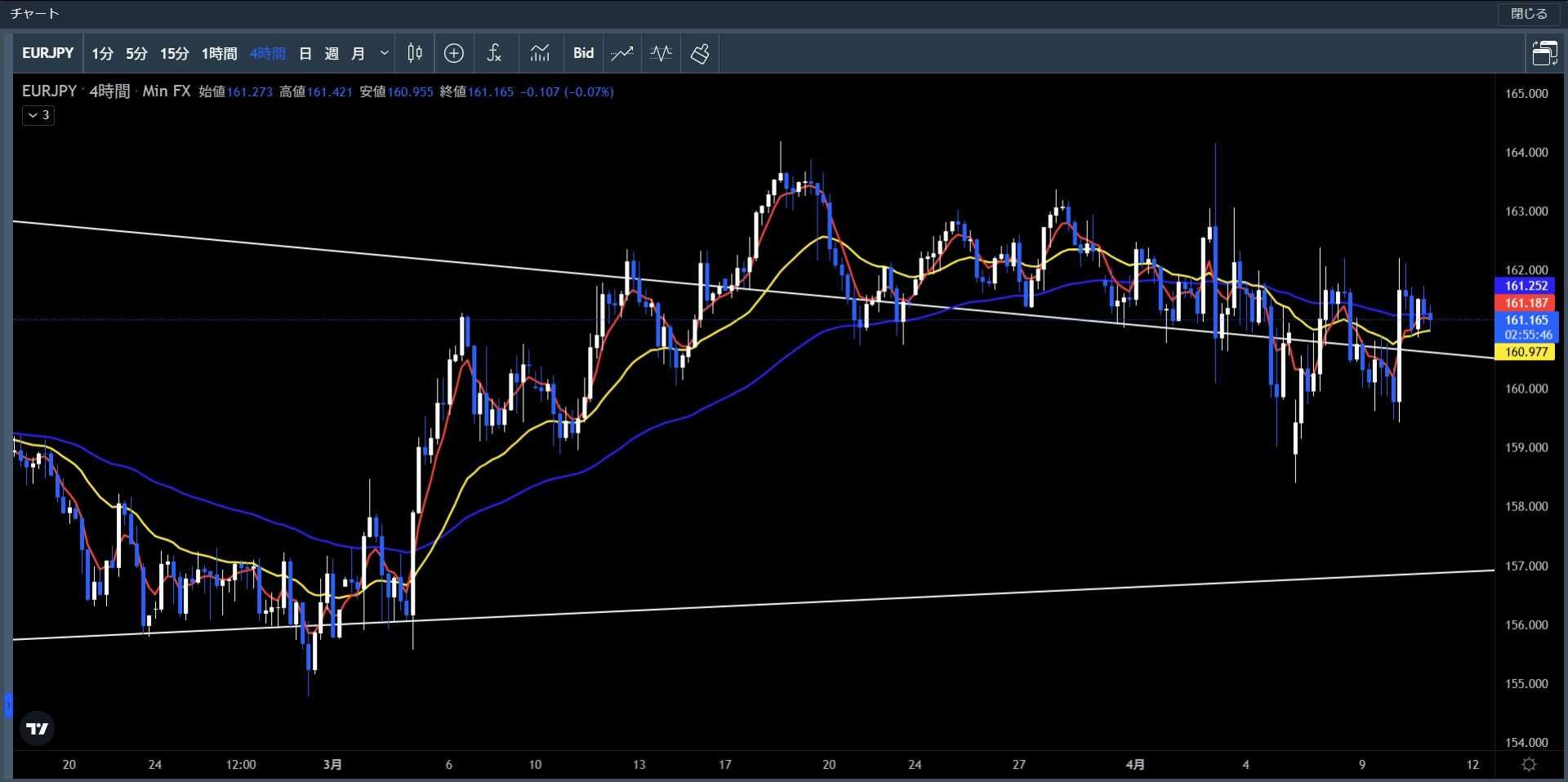The height and width of the screenshot is (782, 1568).
Task: Click the 4月 date on time axis
Action: (1135, 765)
